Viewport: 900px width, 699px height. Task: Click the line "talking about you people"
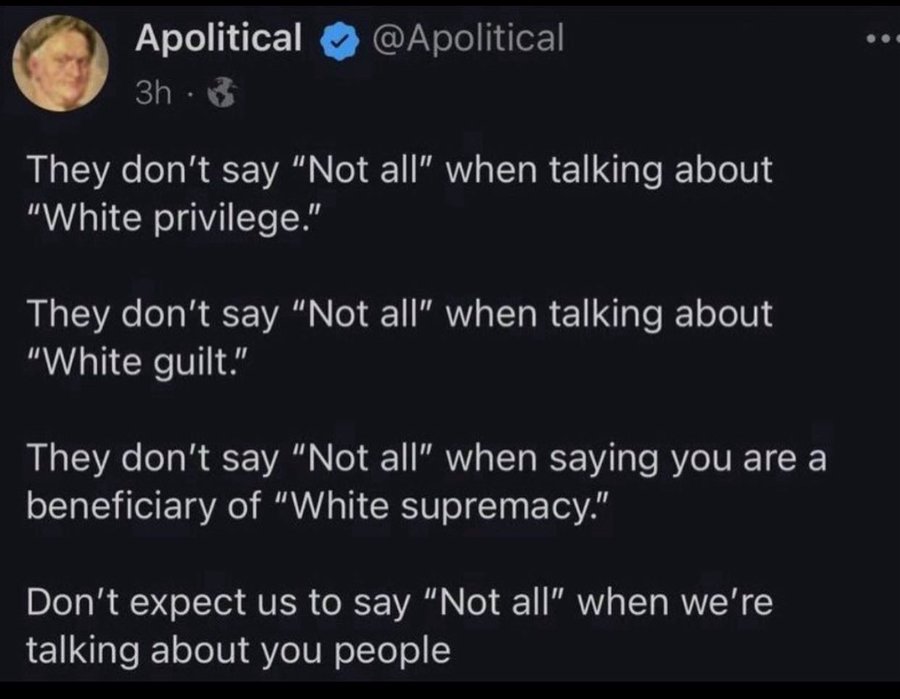click(239, 651)
